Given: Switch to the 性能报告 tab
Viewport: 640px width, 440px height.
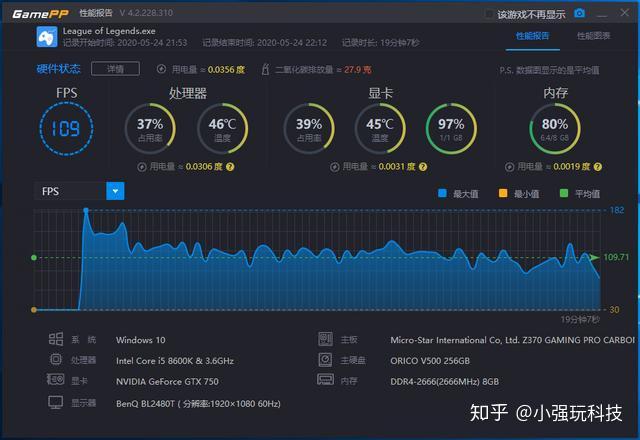Looking at the screenshot, I should coord(532,36).
